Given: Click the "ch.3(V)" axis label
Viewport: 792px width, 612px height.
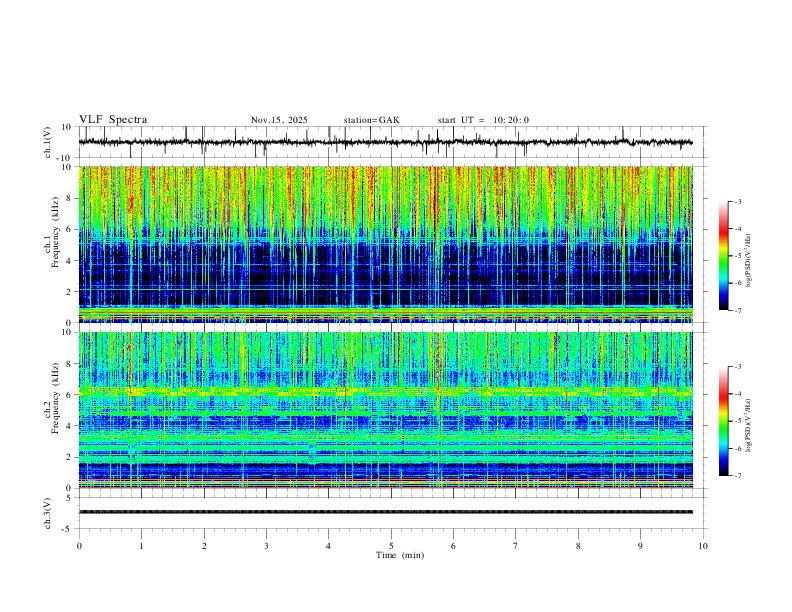Looking at the screenshot, I should [x=48, y=513].
